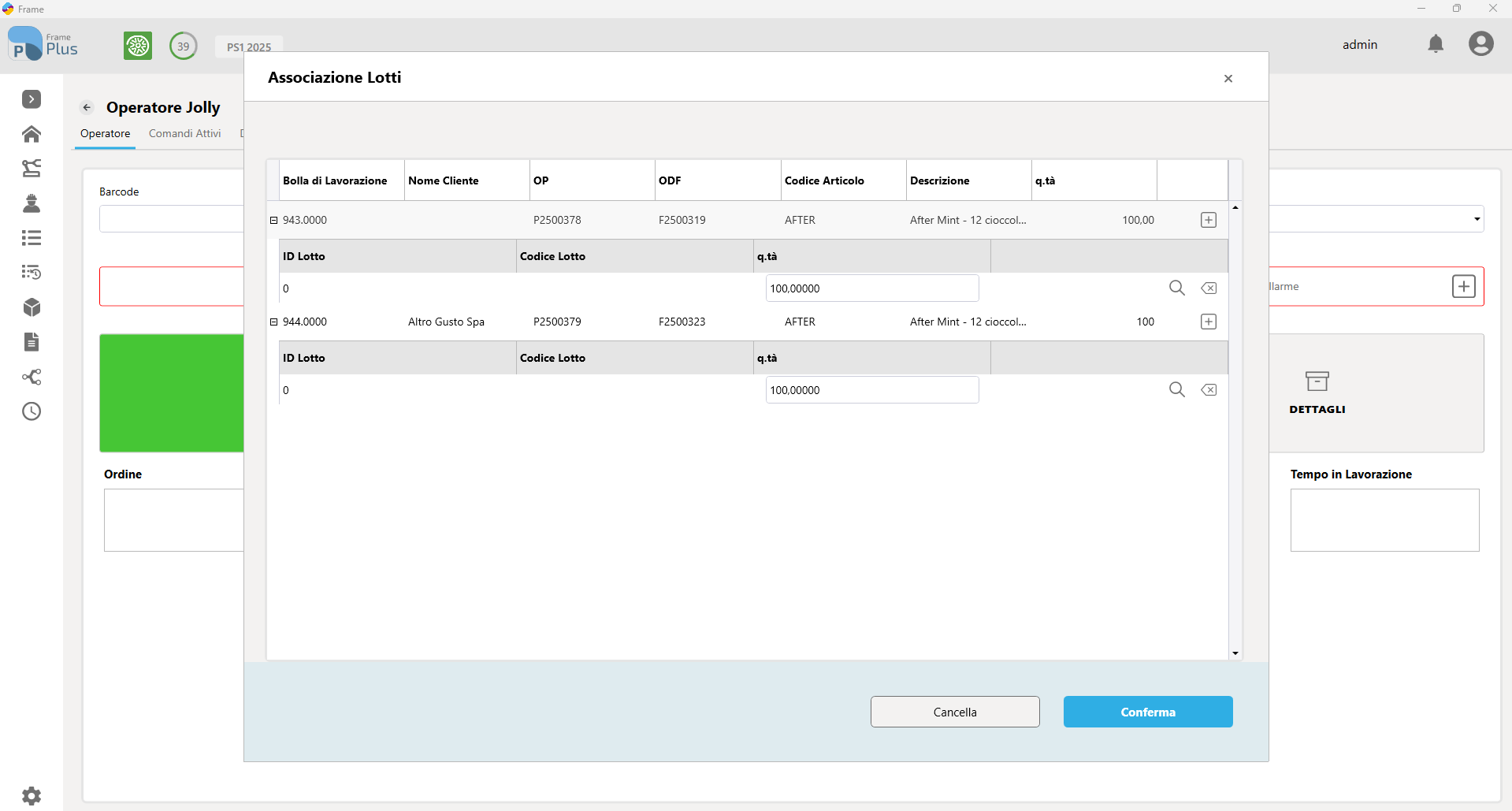The height and width of the screenshot is (811, 1512).
Task: Collapse the 944.0000 row
Action: [274, 322]
